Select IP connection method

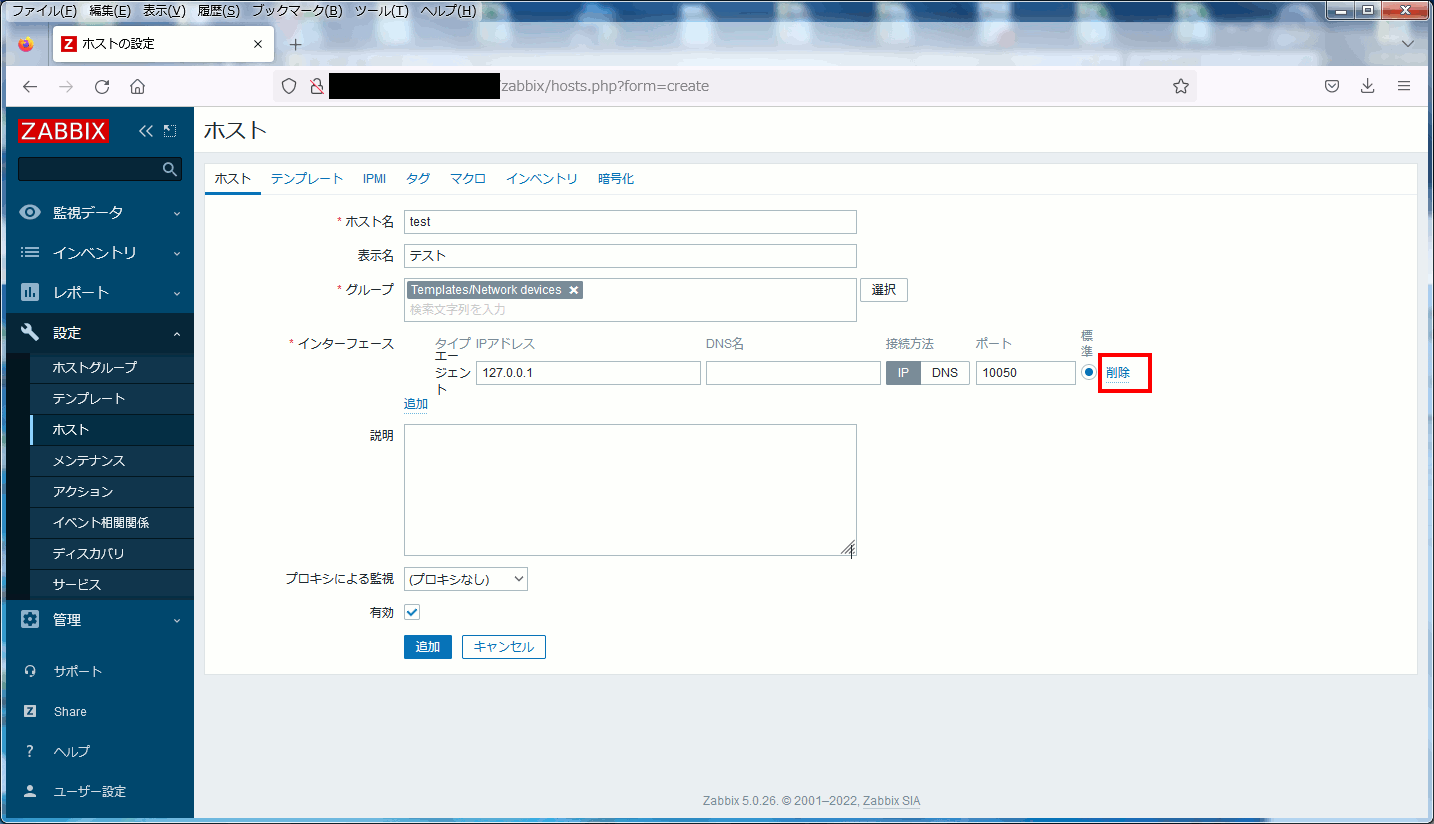pyautogui.click(x=903, y=373)
